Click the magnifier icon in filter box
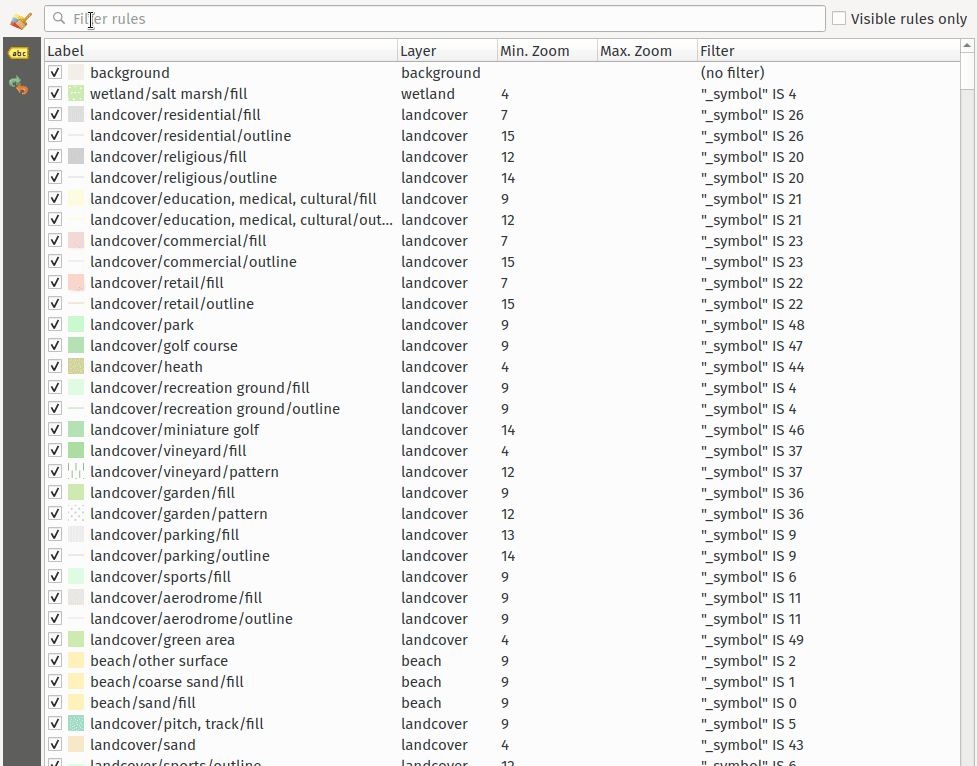This screenshot has width=977, height=766. (x=60, y=19)
